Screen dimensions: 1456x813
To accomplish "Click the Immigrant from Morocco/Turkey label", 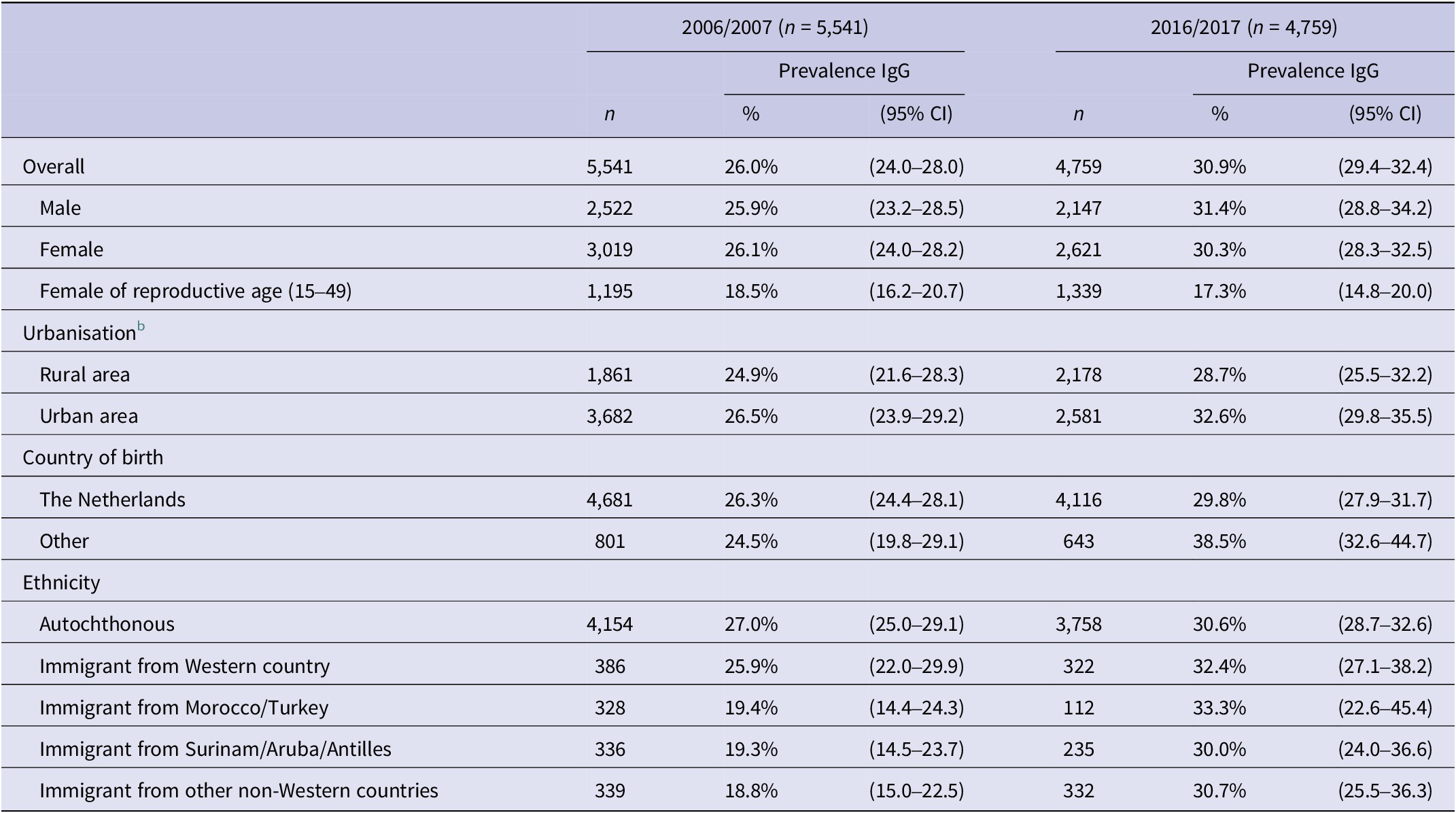I will tap(184, 708).
